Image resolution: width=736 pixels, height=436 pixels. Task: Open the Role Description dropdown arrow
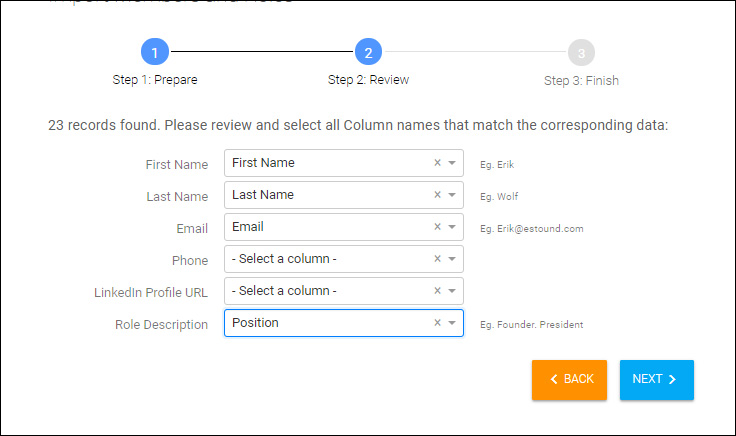click(452, 322)
